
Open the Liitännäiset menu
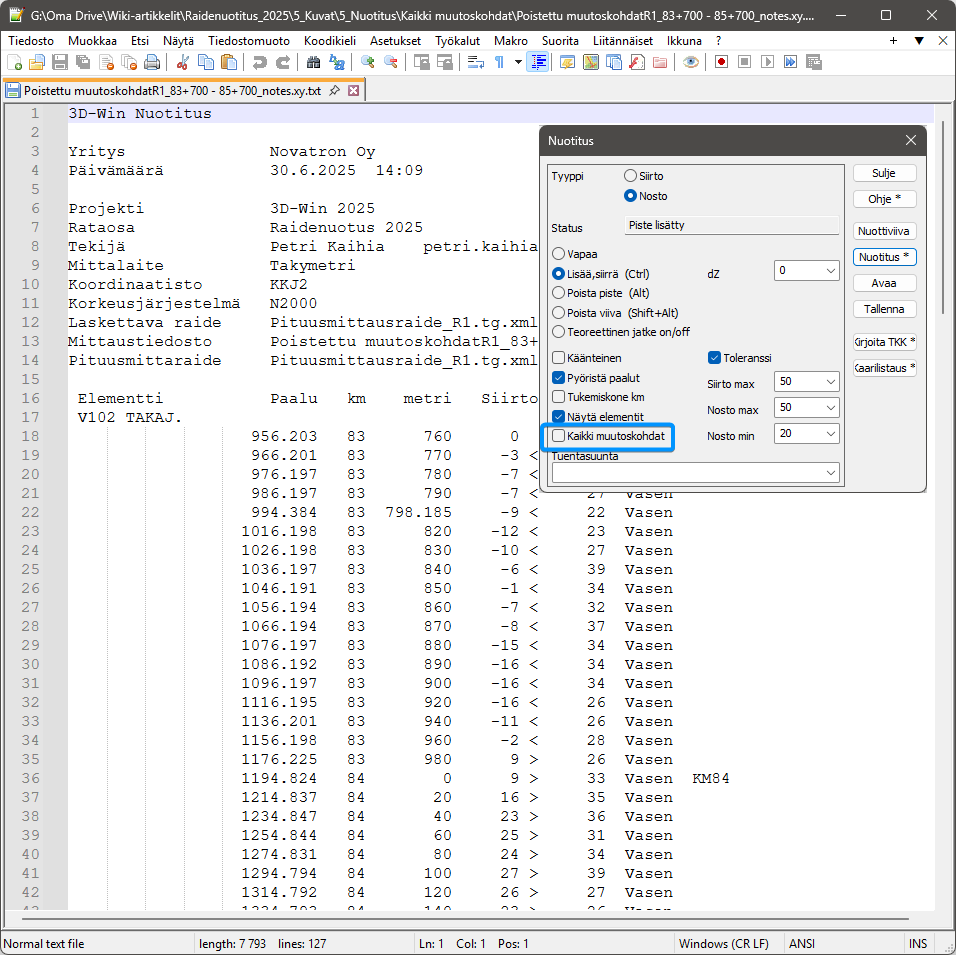[623, 41]
